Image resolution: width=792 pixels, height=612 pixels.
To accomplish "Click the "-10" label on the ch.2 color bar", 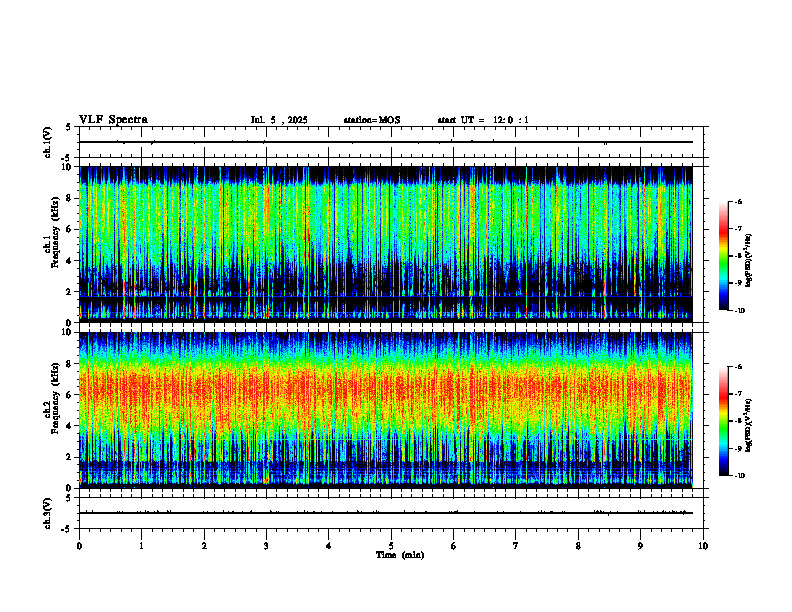I will pos(740,475).
